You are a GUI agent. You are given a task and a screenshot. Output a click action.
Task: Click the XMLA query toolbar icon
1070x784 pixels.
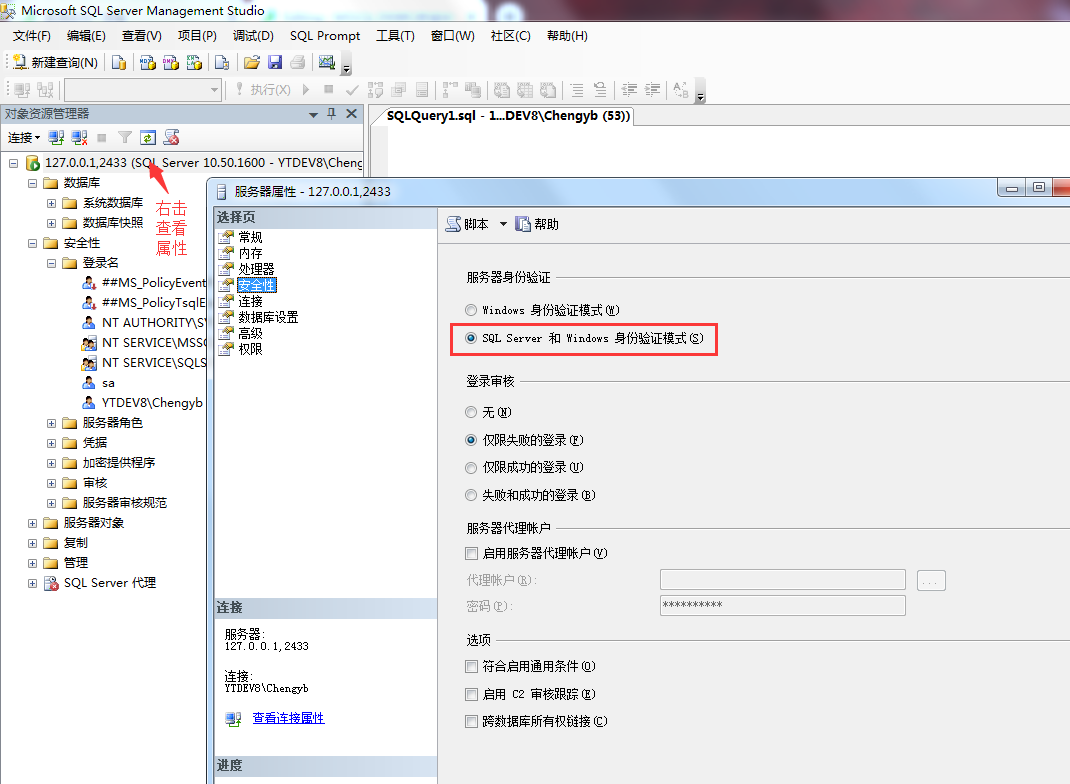pyautogui.click(x=194, y=63)
